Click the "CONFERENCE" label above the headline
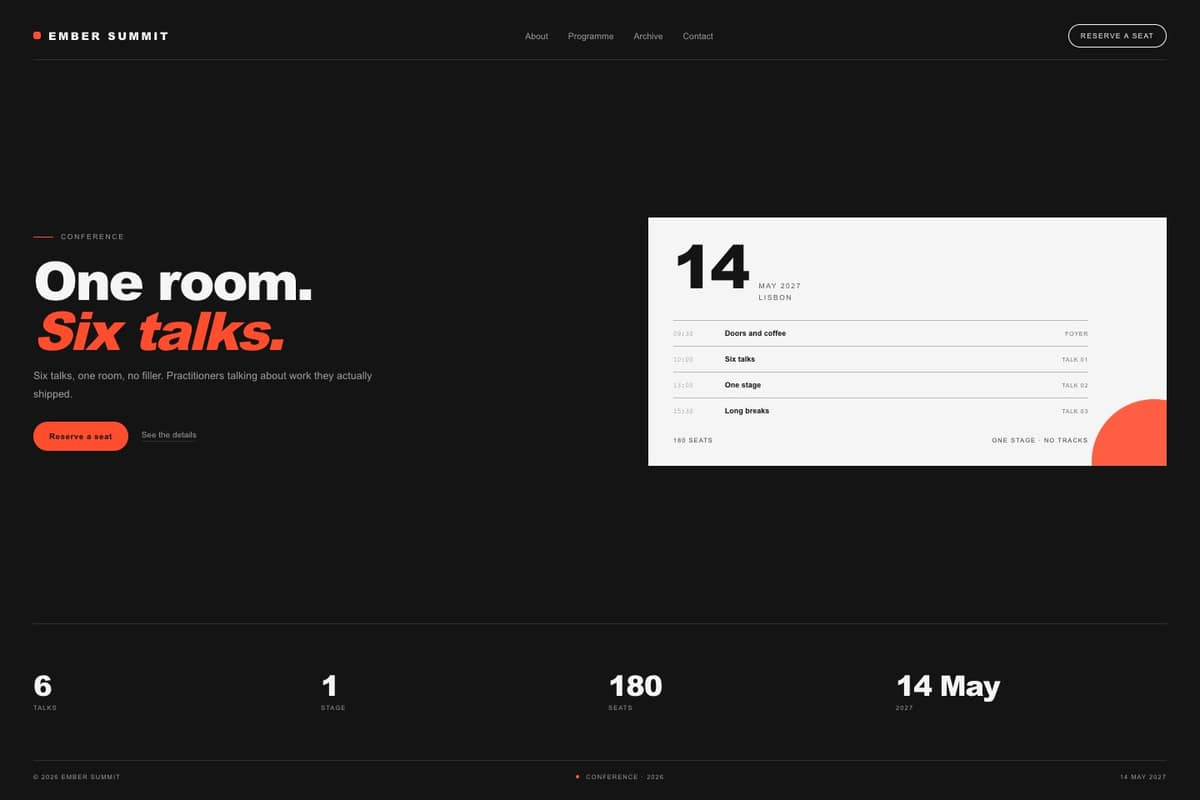This screenshot has height=800, width=1200. click(x=93, y=237)
